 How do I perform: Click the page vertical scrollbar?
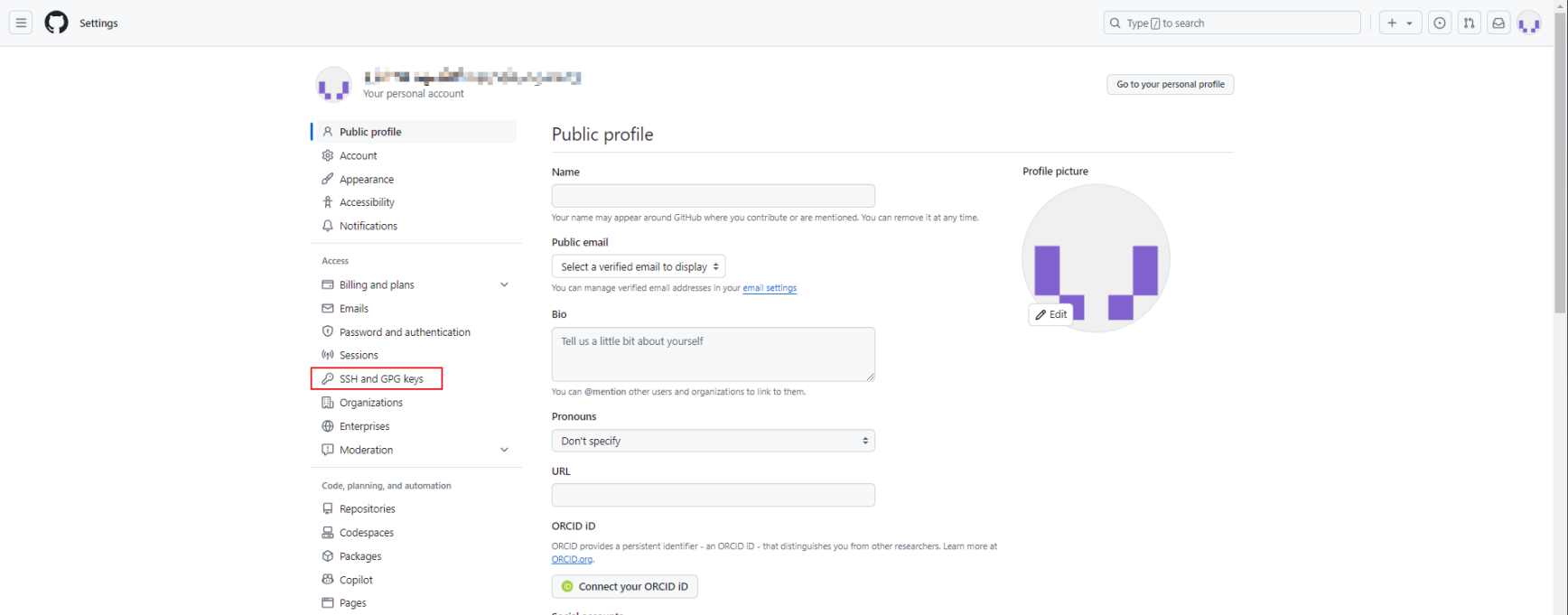pyautogui.click(x=1560, y=163)
